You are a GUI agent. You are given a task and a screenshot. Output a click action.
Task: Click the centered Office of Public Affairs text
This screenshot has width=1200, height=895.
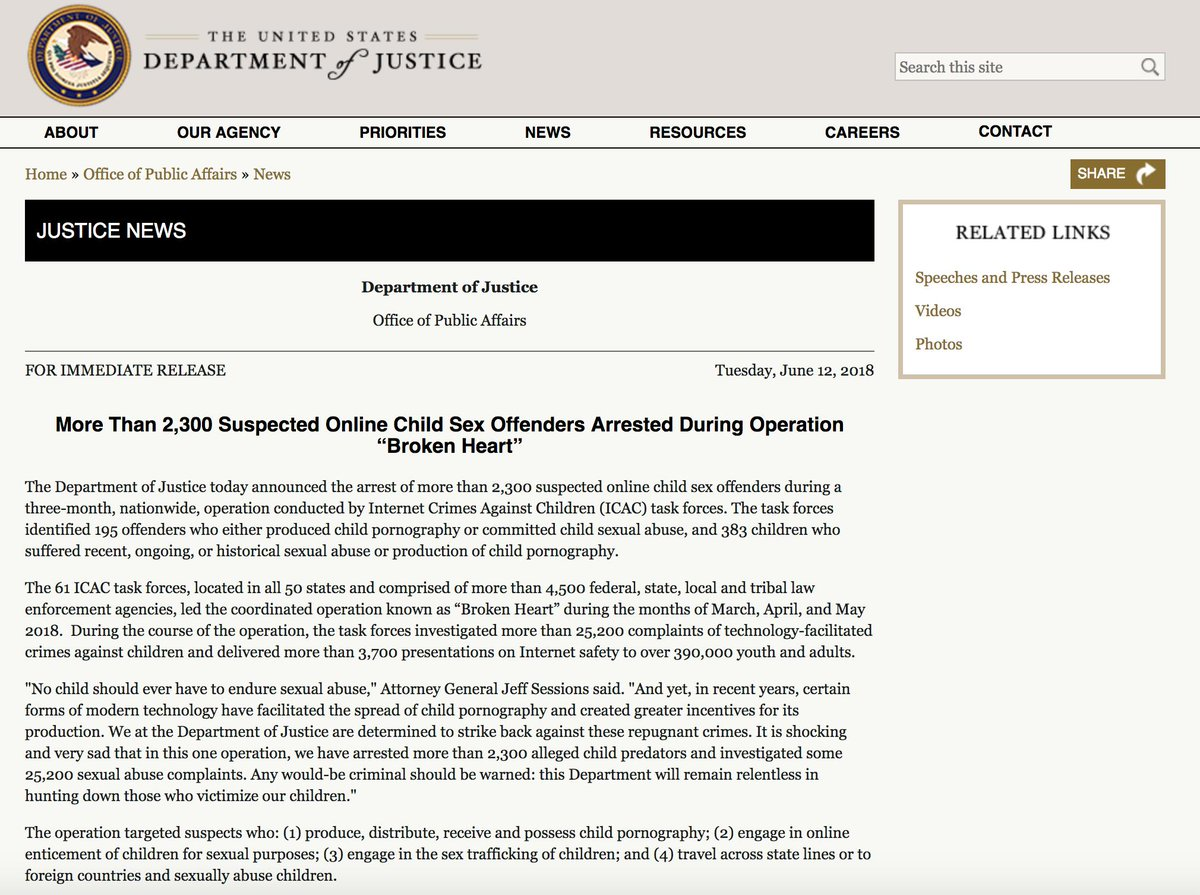click(450, 320)
